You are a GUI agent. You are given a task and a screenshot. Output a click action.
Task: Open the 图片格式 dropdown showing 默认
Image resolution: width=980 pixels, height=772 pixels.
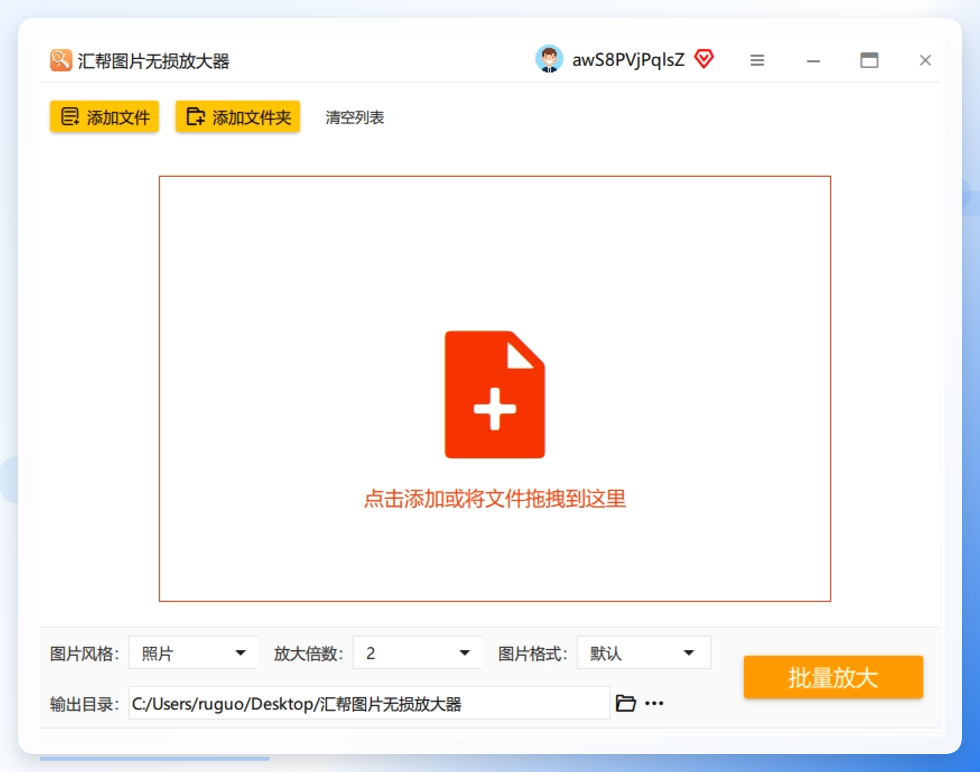tap(644, 653)
